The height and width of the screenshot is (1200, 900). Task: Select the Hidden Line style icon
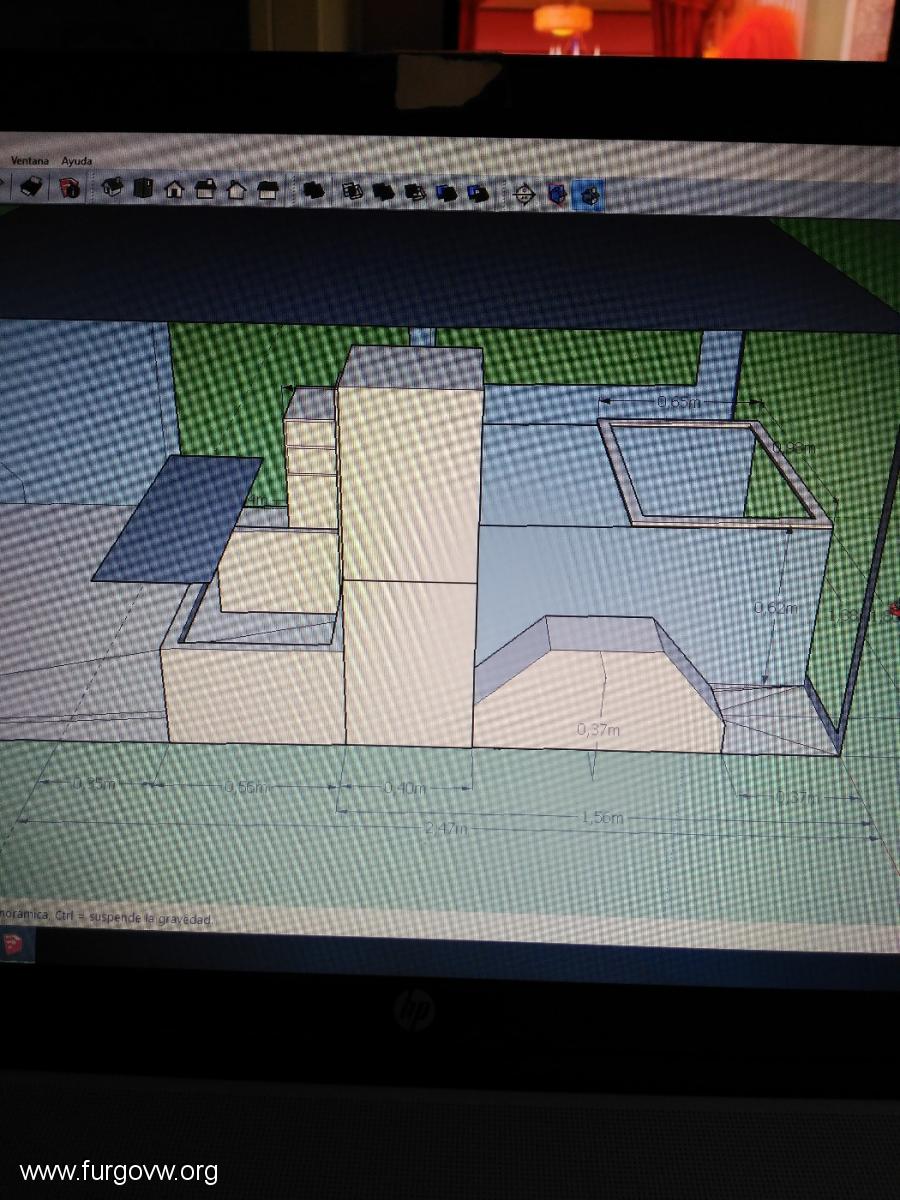pos(383,191)
